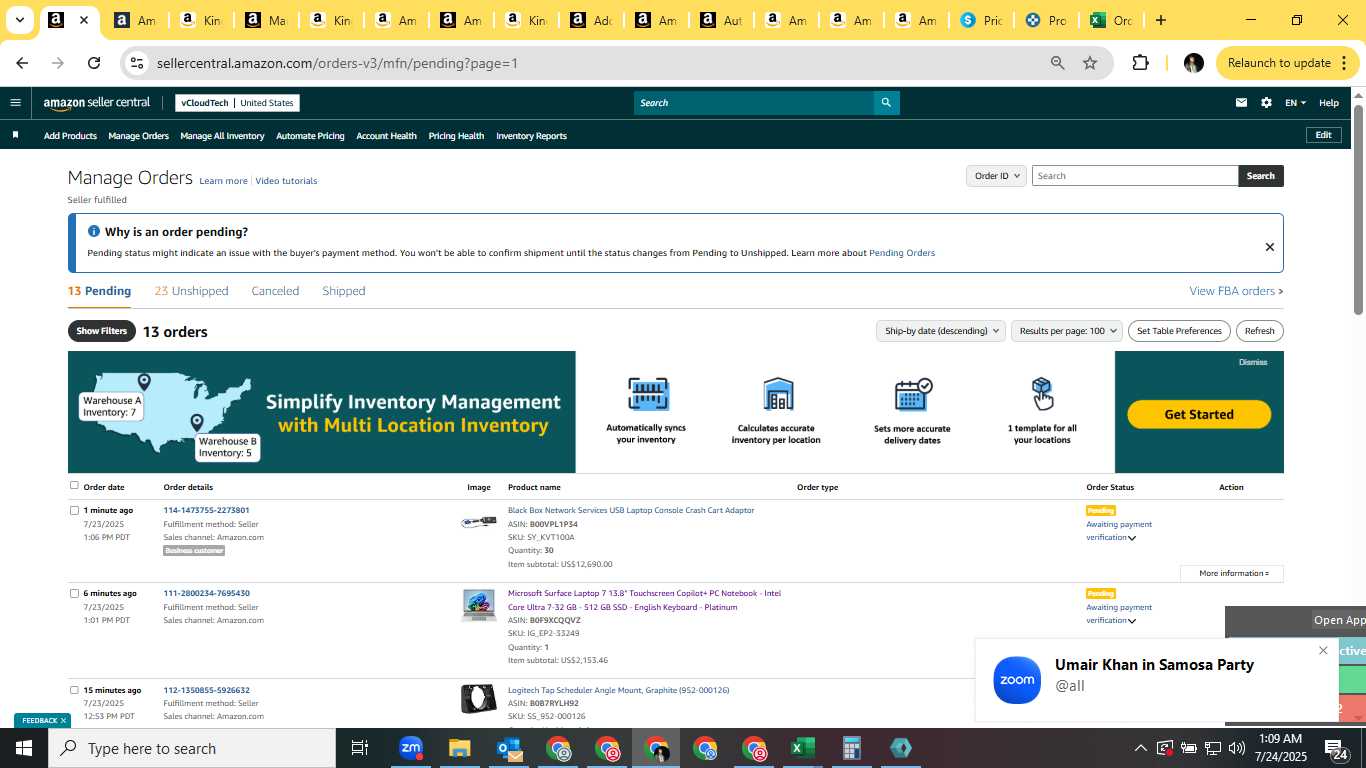This screenshot has height=768, width=1366.
Task: Bookmark this page with the star icon
Action: pos(1090,63)
